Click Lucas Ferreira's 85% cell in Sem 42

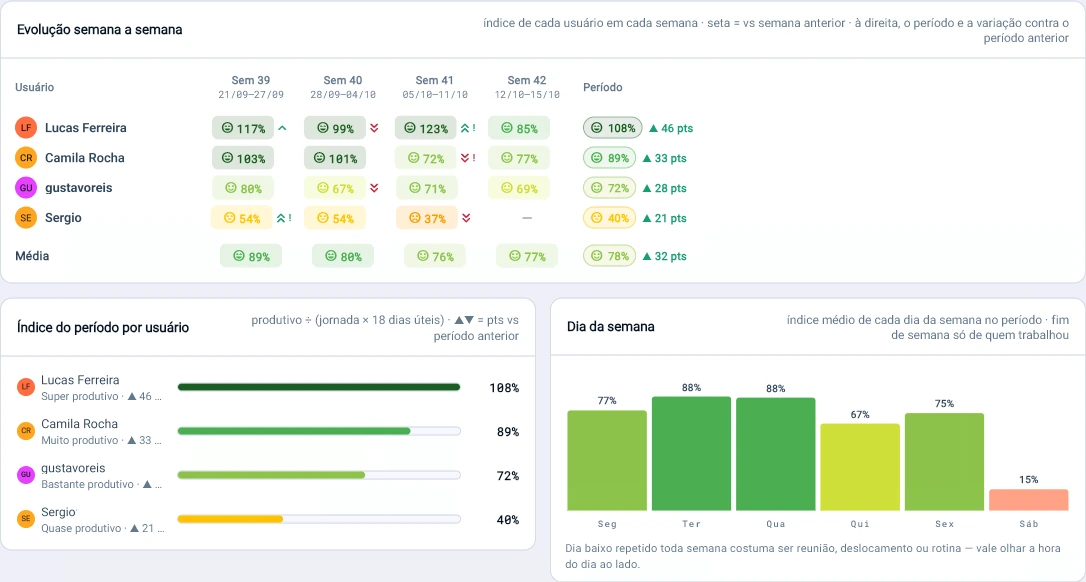pos(519,128)
